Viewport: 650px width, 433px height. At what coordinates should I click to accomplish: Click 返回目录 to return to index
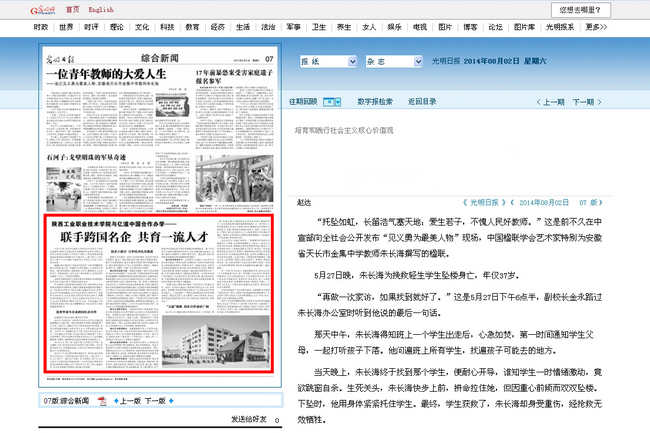click(x=423, y=101)
